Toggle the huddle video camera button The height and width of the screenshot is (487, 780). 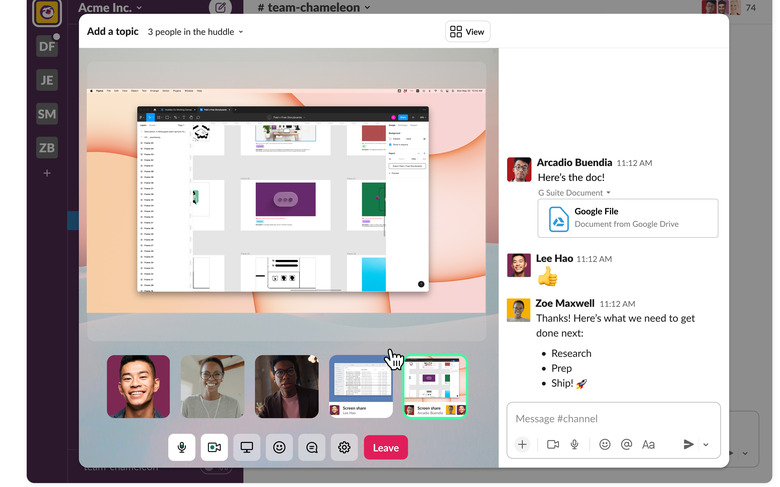tap(214, 448)
